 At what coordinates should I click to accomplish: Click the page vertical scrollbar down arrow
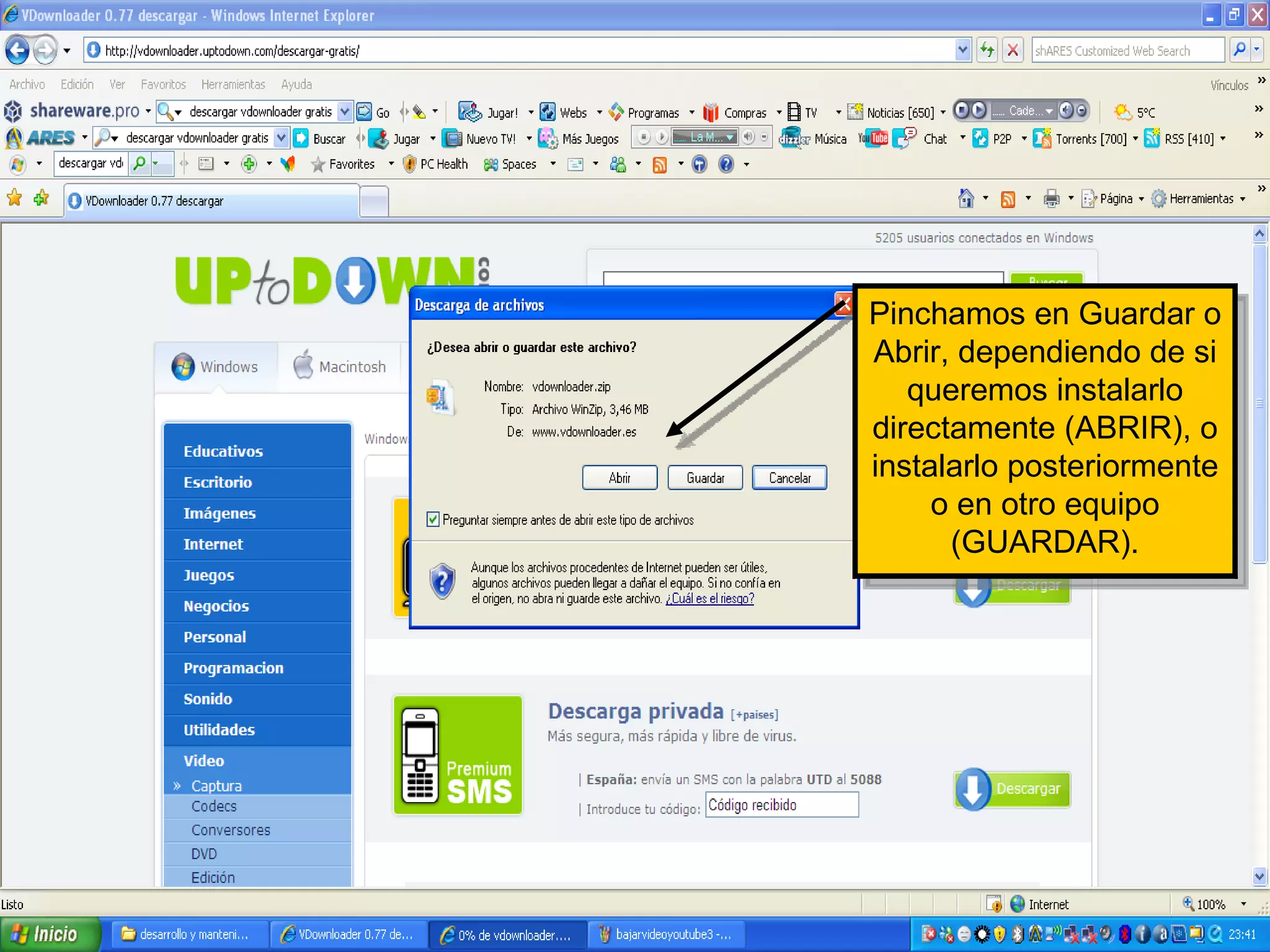pyautogui.click(x=1259, y=876)
